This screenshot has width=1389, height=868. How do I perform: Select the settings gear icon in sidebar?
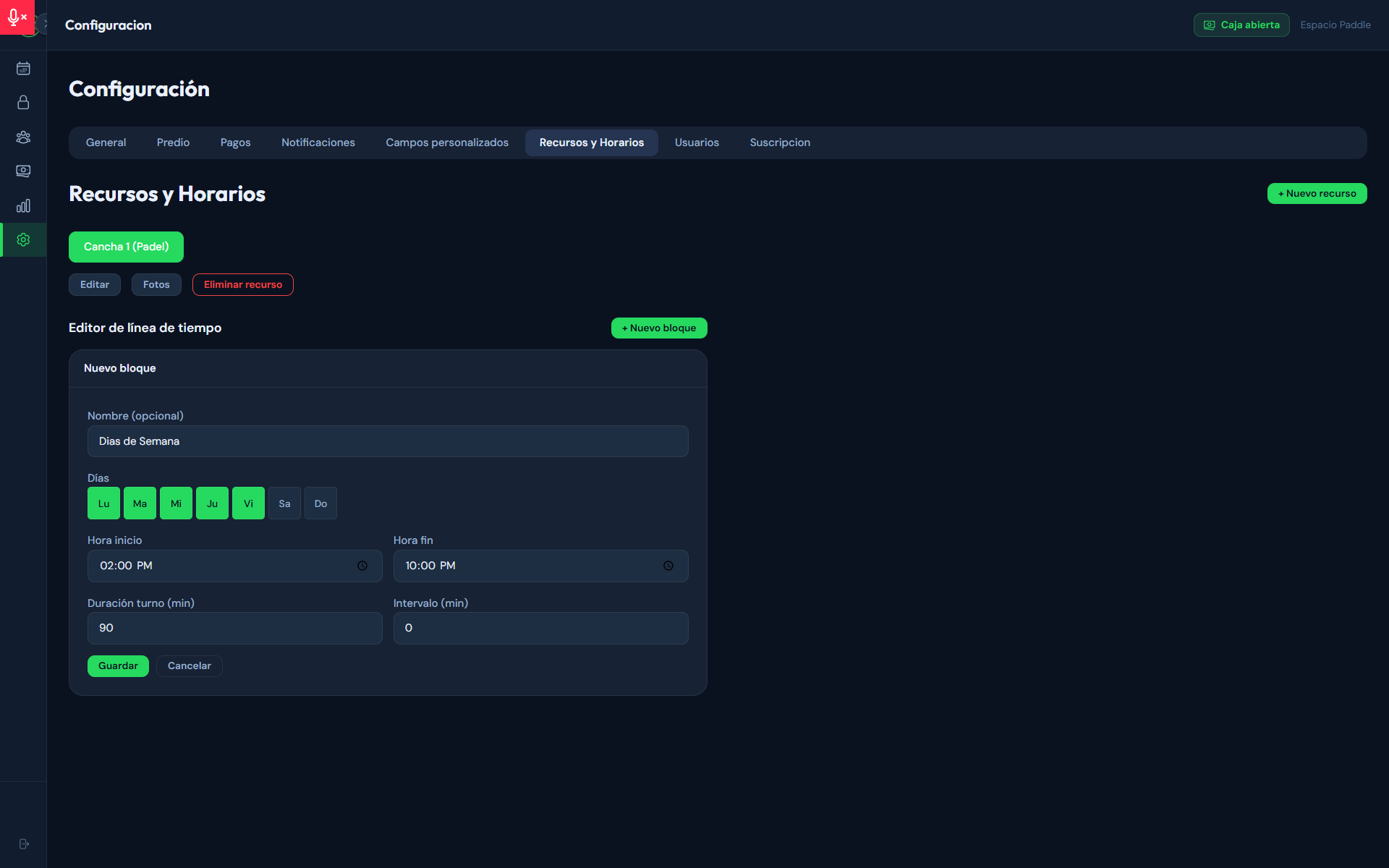point(23,239)
